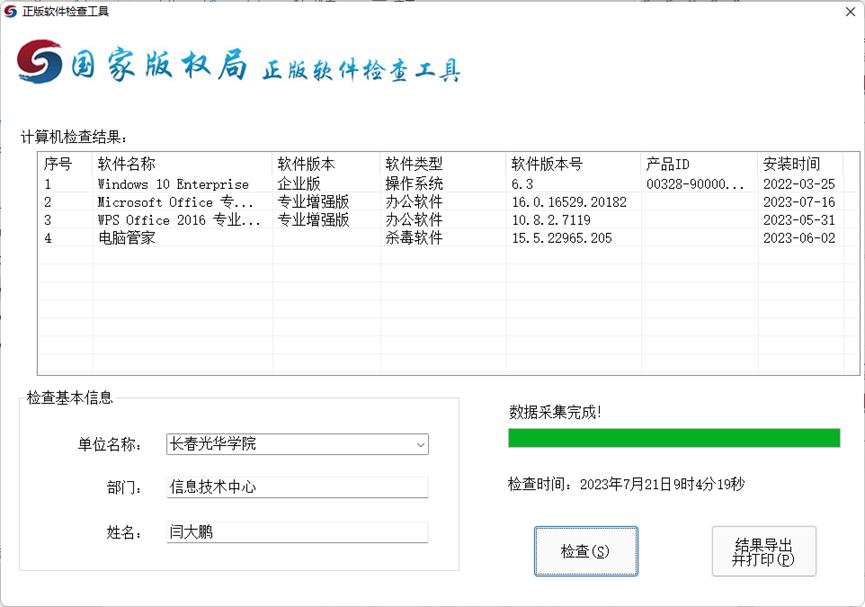Click the 软件版本号 column header
865x607 pixels.
pos(574,164)
